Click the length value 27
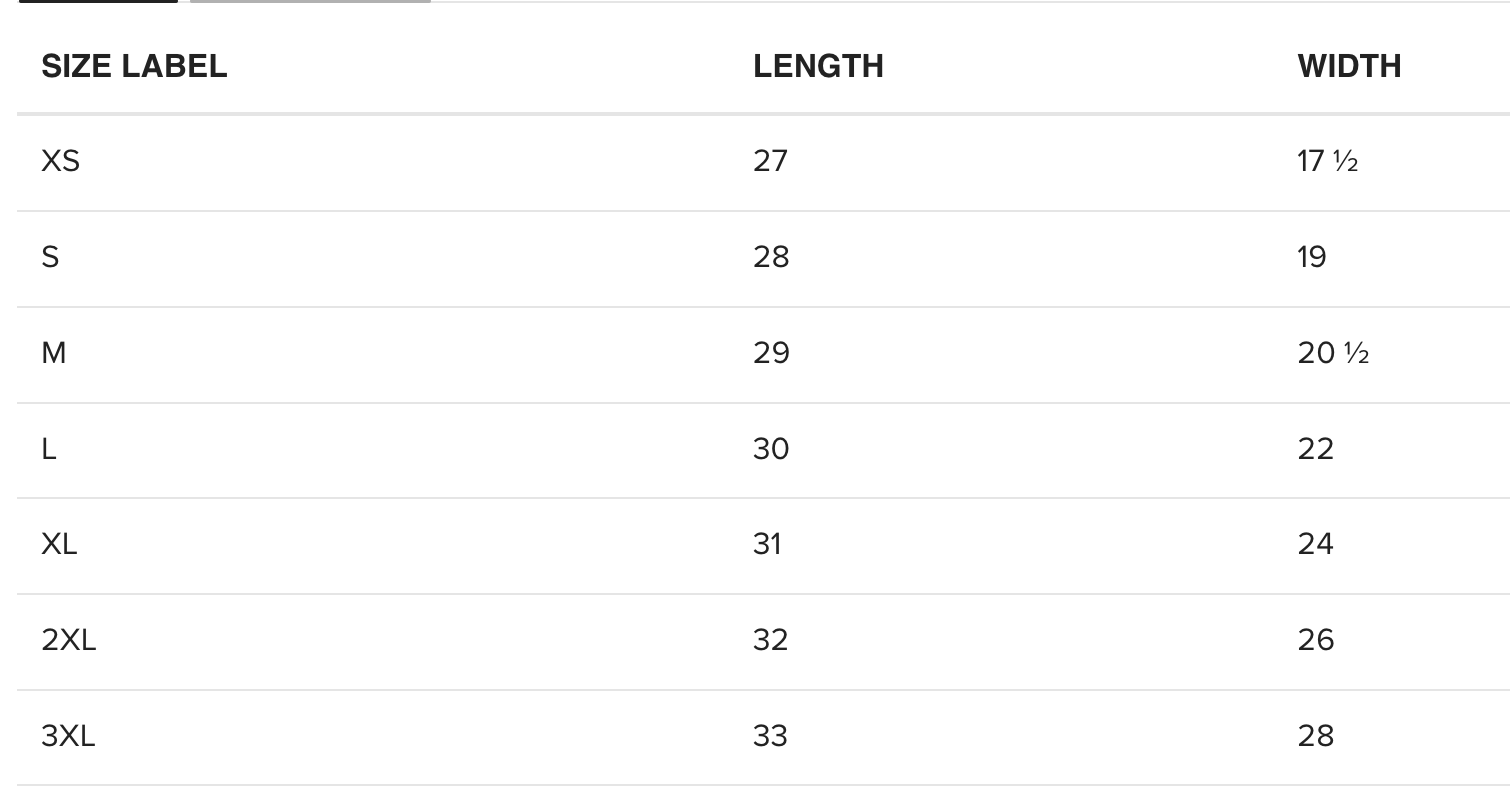The image size is (1510, 794). tap(770, 161)
